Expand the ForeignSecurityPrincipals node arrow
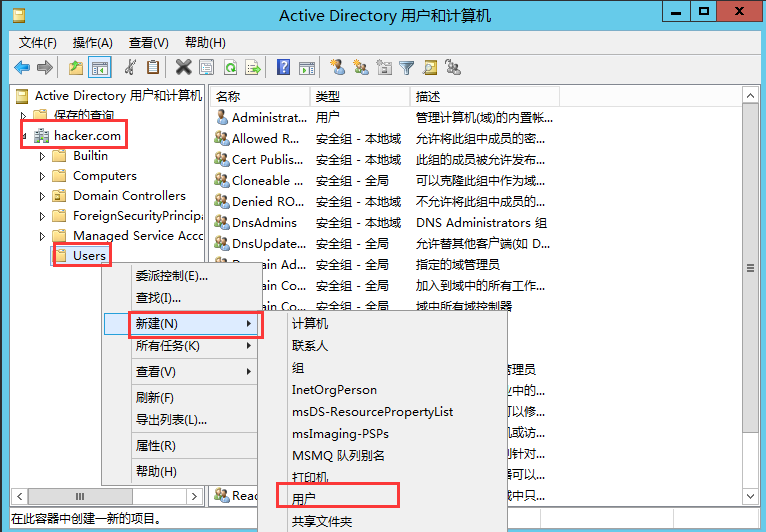766x532 pixels. click(x=42, y=216)
